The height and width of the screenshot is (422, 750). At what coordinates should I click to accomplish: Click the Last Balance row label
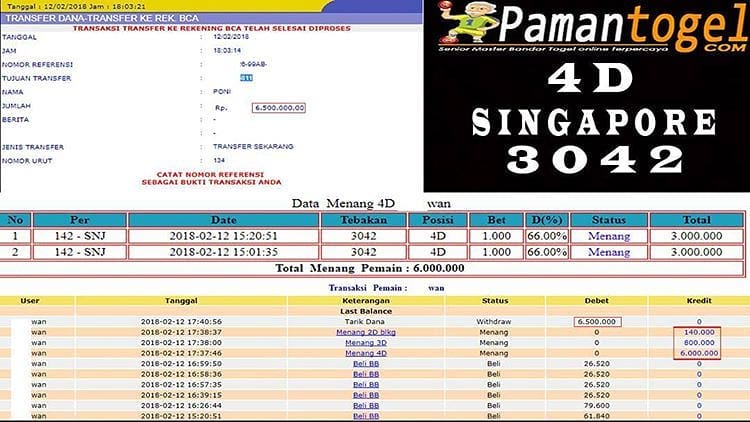click(x=366, y=311)
